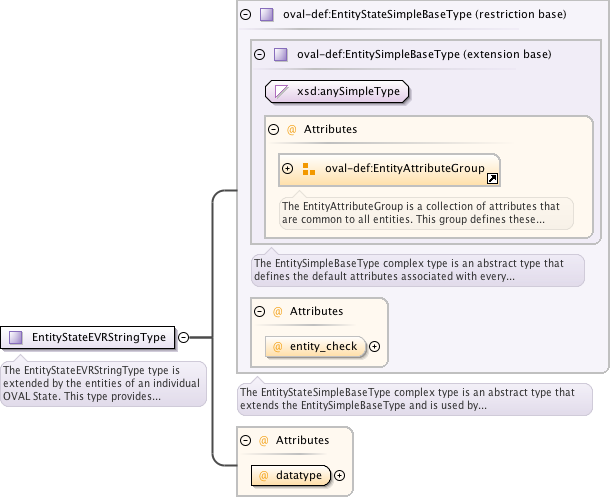The image size is (611, 498).
Task: Click the EntityStateSimpleBaseType purple square icon
Action: 266,15
